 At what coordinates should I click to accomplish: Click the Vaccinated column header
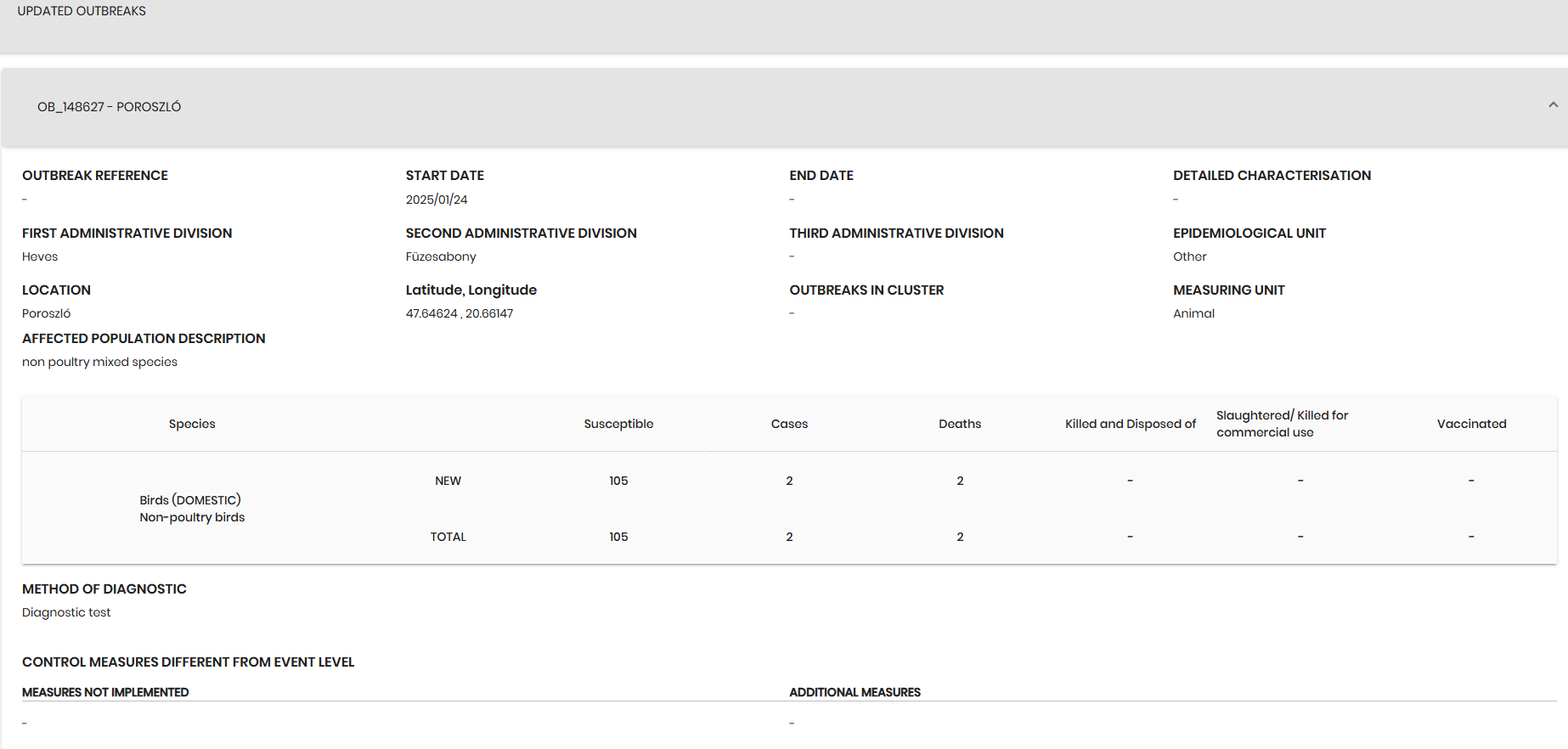(x=1471, y=424)
